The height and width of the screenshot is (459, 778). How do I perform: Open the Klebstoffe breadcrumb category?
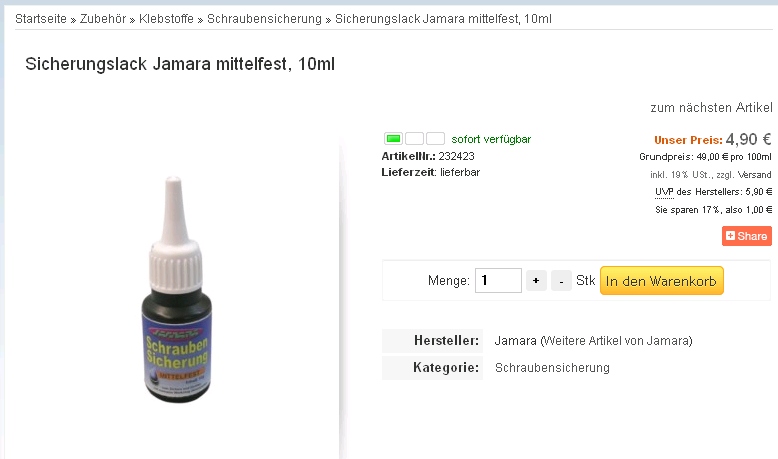click(x=166, y=19)
